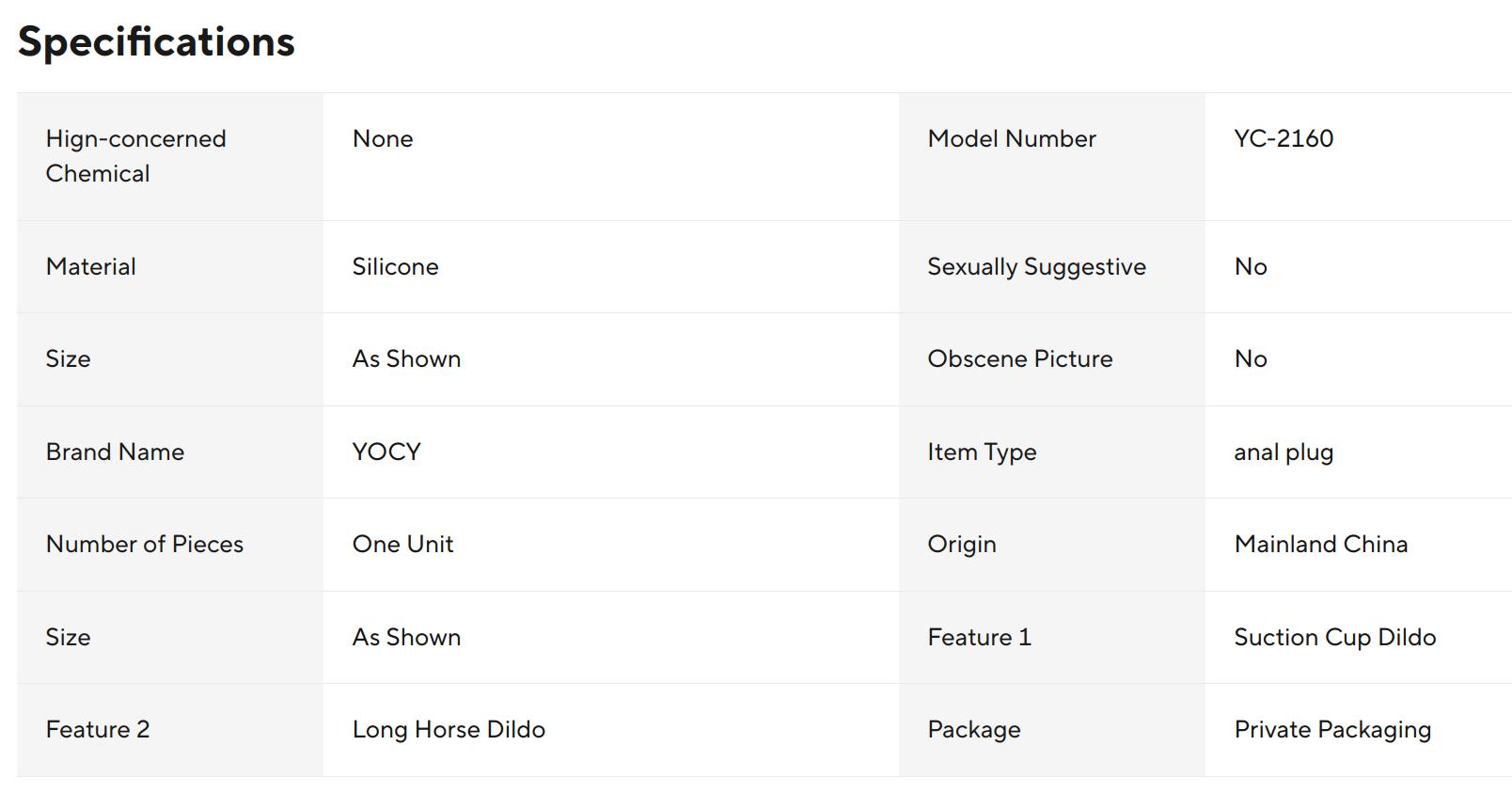
Task: Click the Sexually Suggestive label
Action: pyautogui.click(x=1037, y=267)
